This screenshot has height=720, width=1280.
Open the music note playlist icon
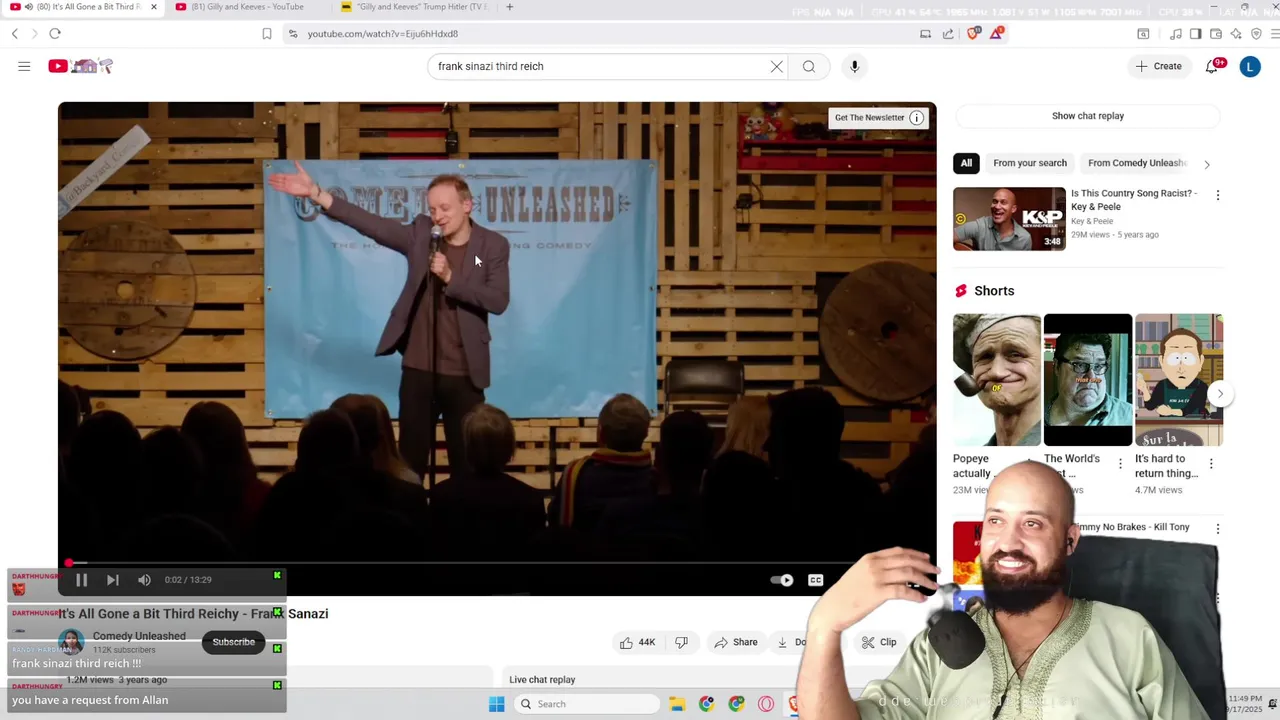click(x=1176, y=34)
